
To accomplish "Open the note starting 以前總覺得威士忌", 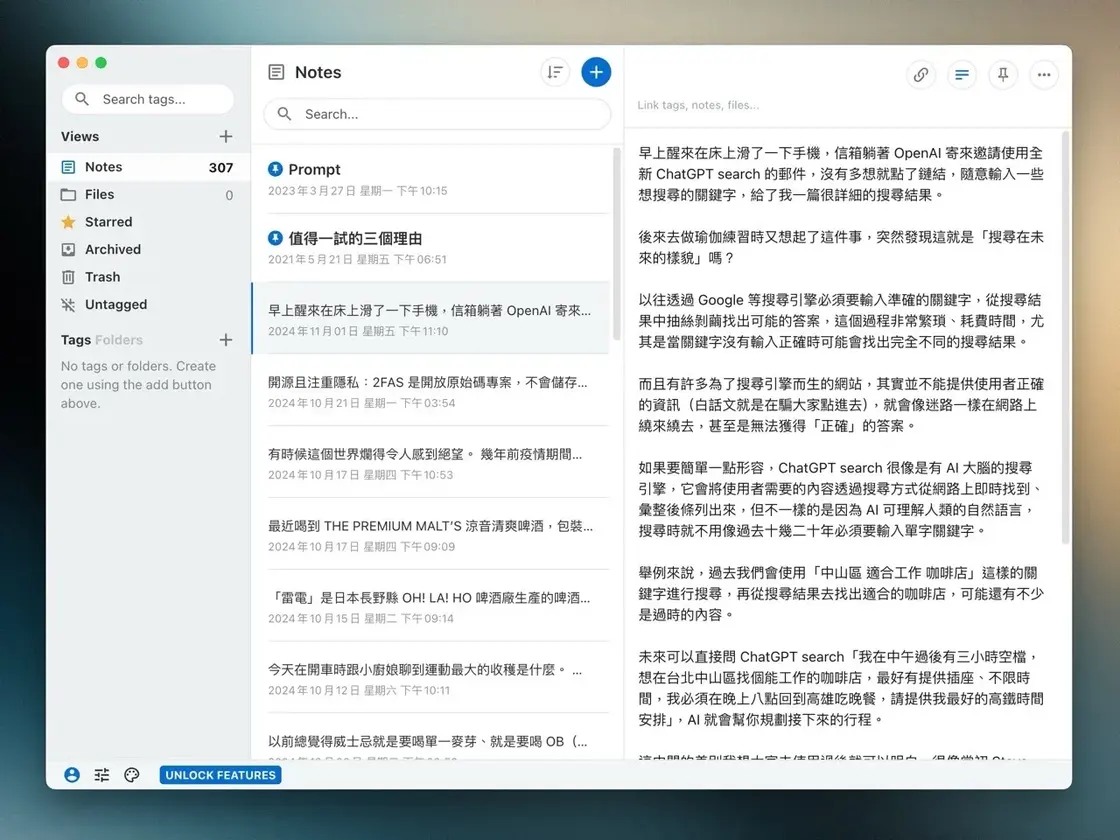I will 431,737.
